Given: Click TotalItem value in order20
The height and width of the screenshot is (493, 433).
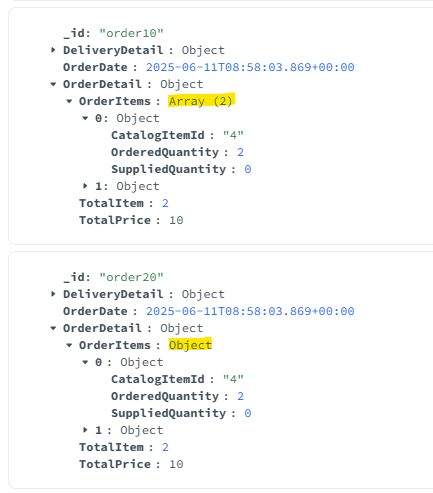Looking at the screenshot, I should point(165,447).
